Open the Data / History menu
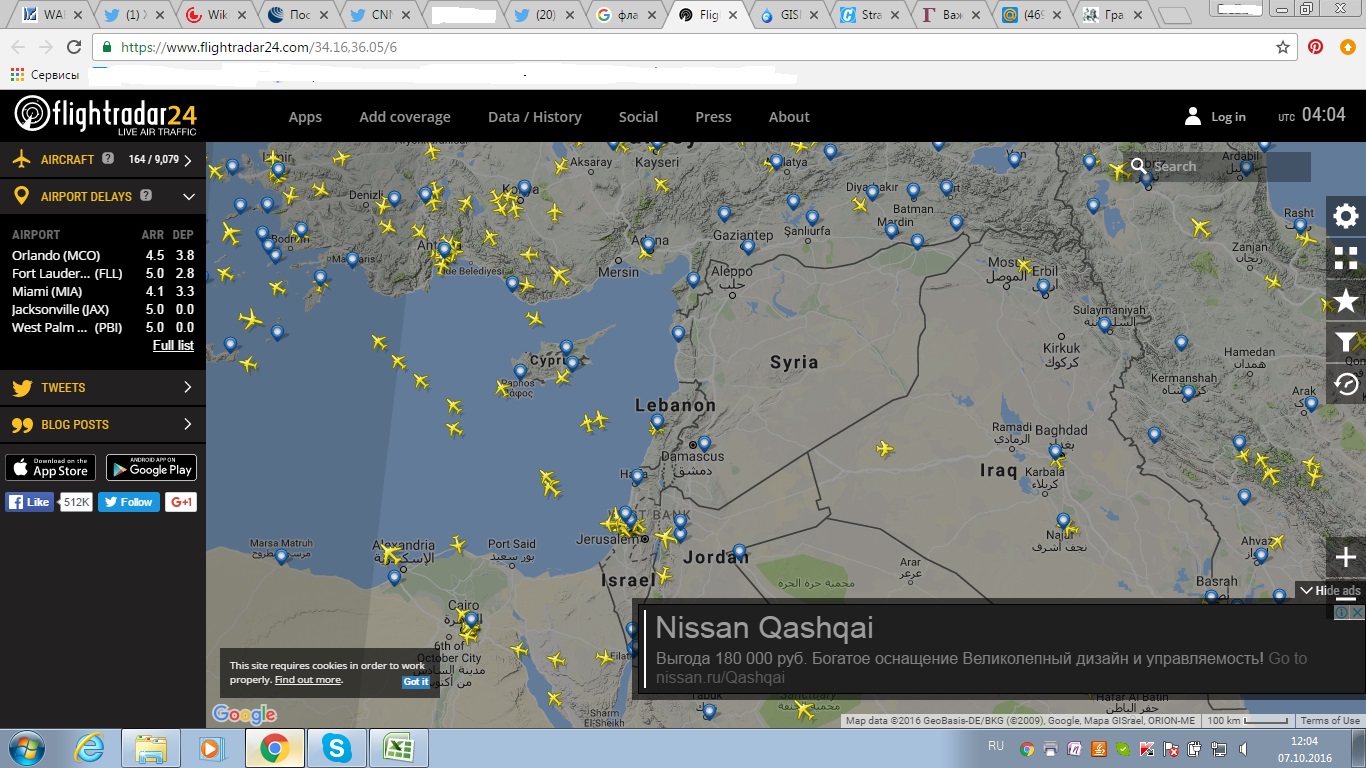This screenshot has height=768, width=1366. (534, 117)
